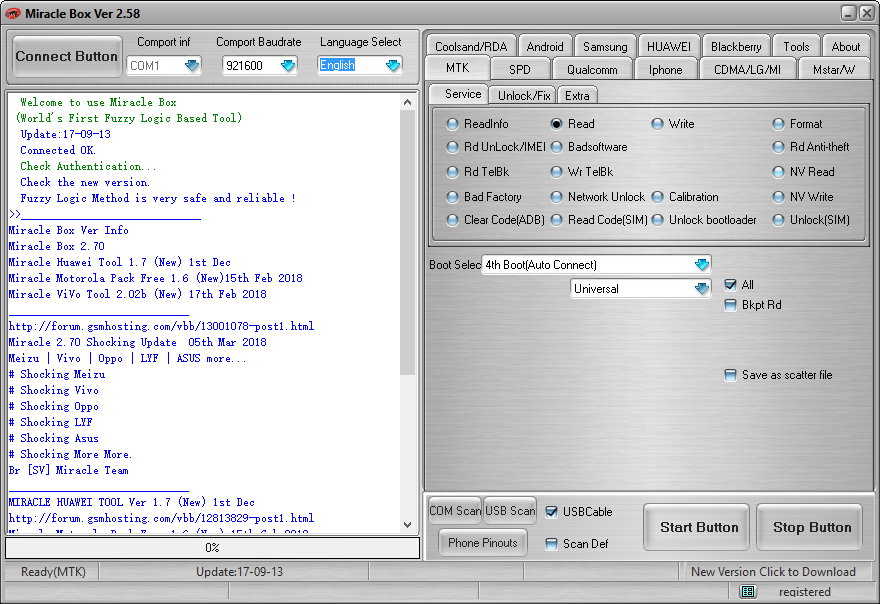This screenshot has width=880, height=604.
Task: Click the Stop Button
Action: pyautogui.click(x=809, y=527)
